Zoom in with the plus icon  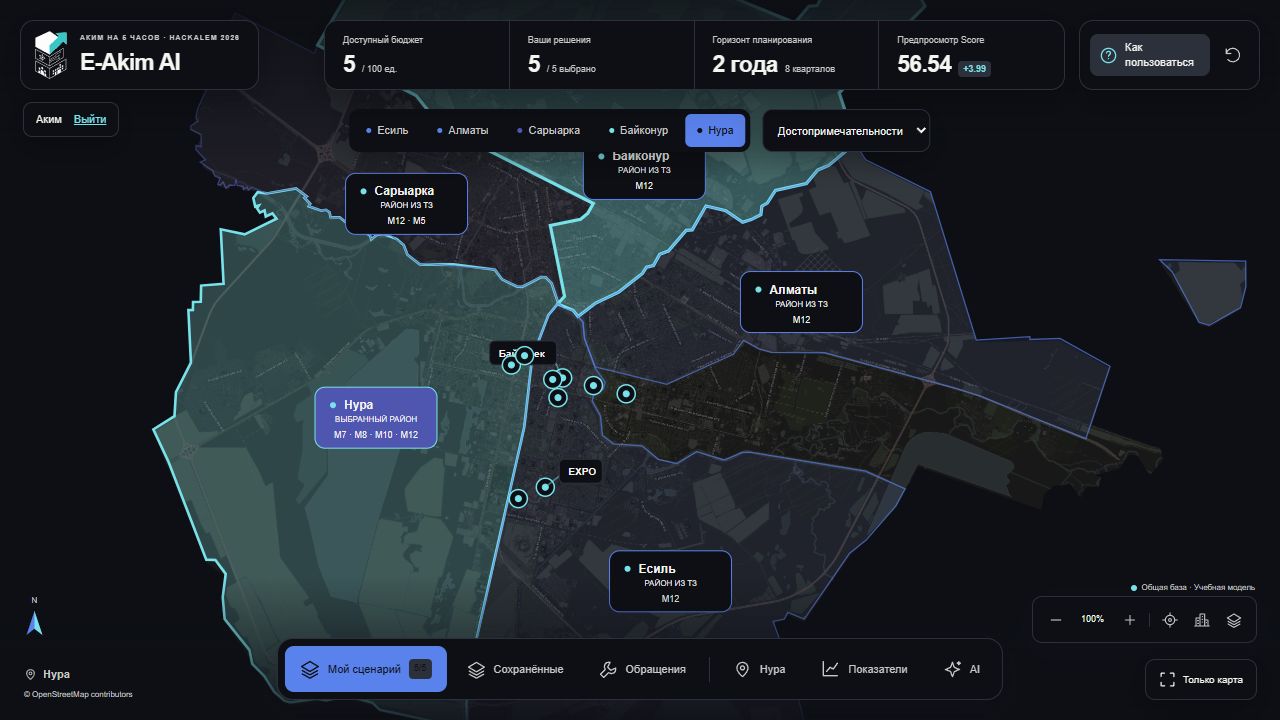coord(1130,620)
